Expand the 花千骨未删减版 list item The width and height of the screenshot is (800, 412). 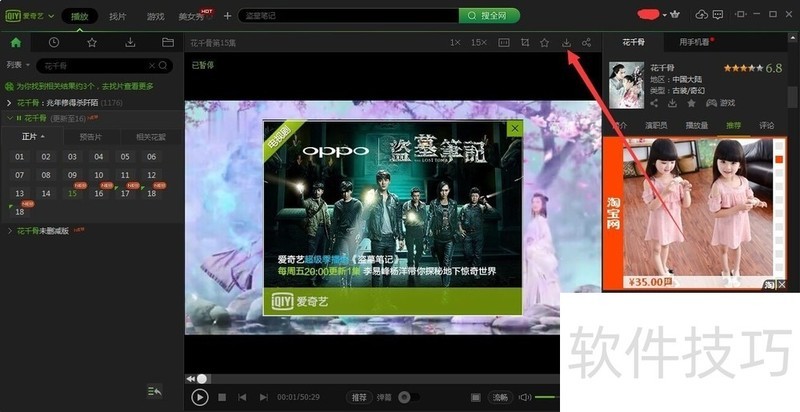(x=9, y=231)
